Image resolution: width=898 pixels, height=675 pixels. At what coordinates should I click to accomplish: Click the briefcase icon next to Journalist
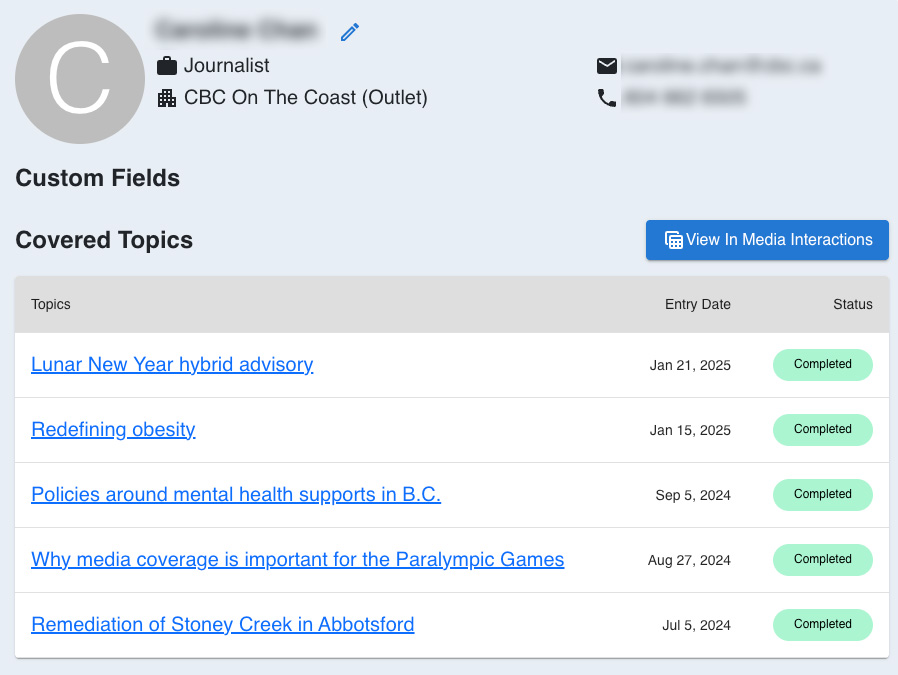pos(167,66)
